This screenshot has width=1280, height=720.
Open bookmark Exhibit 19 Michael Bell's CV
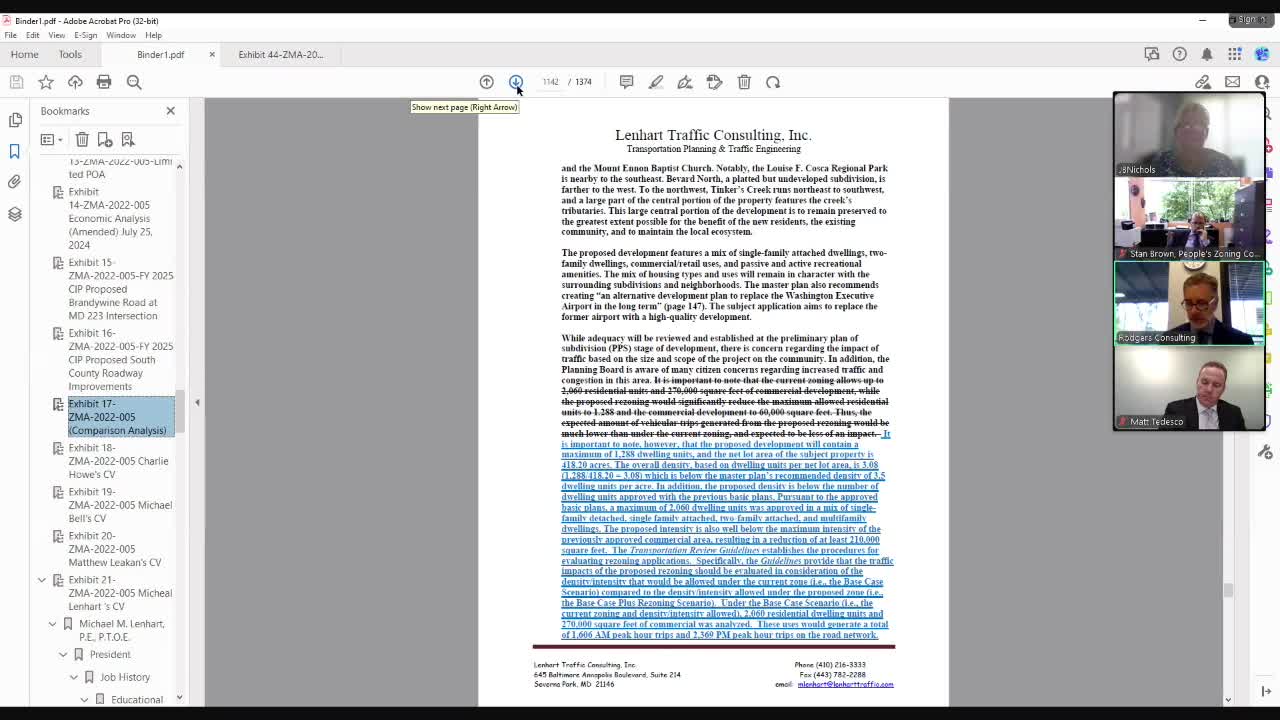point(120,505)
